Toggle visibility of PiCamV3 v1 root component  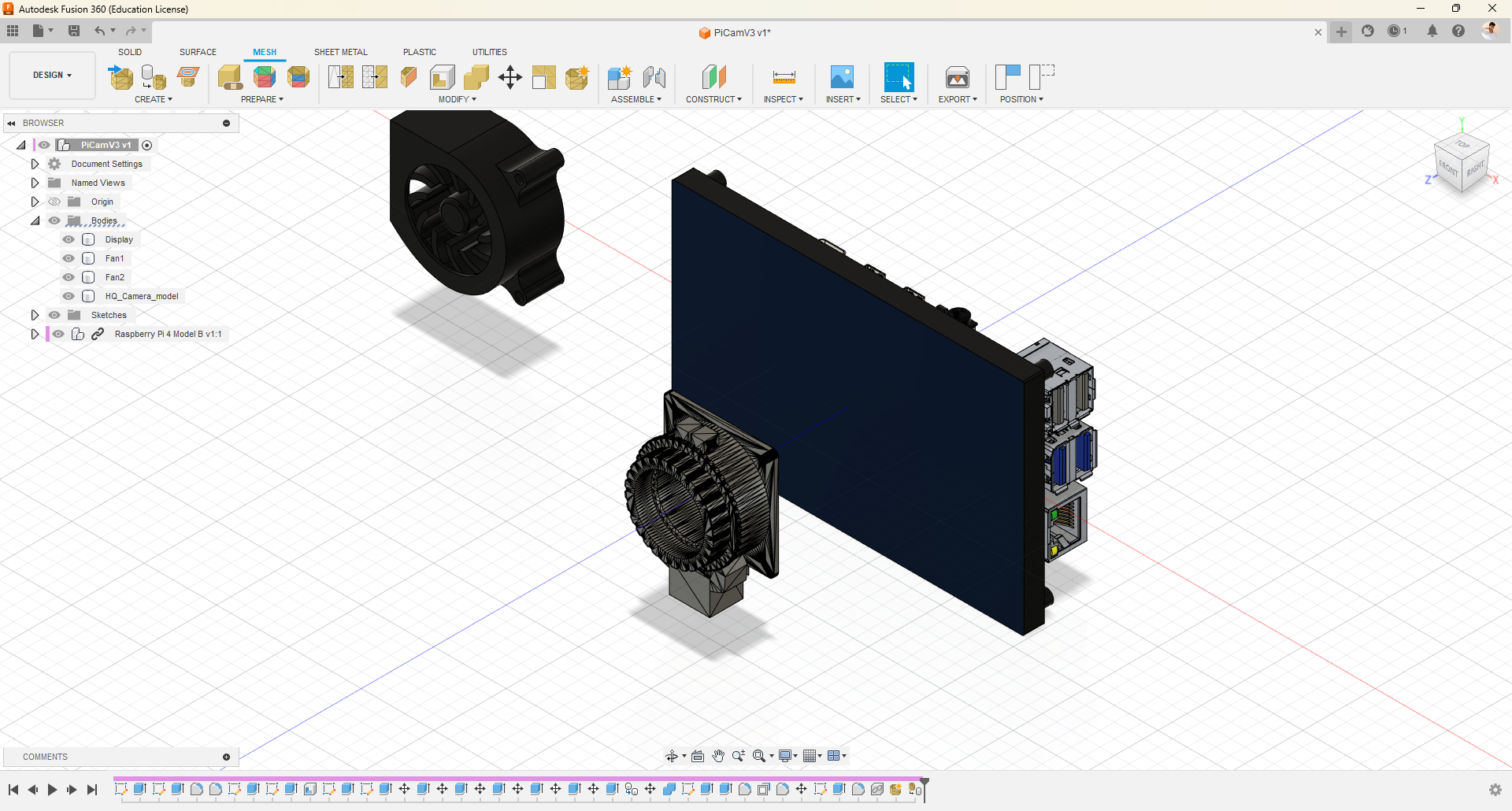click(44, 145)
